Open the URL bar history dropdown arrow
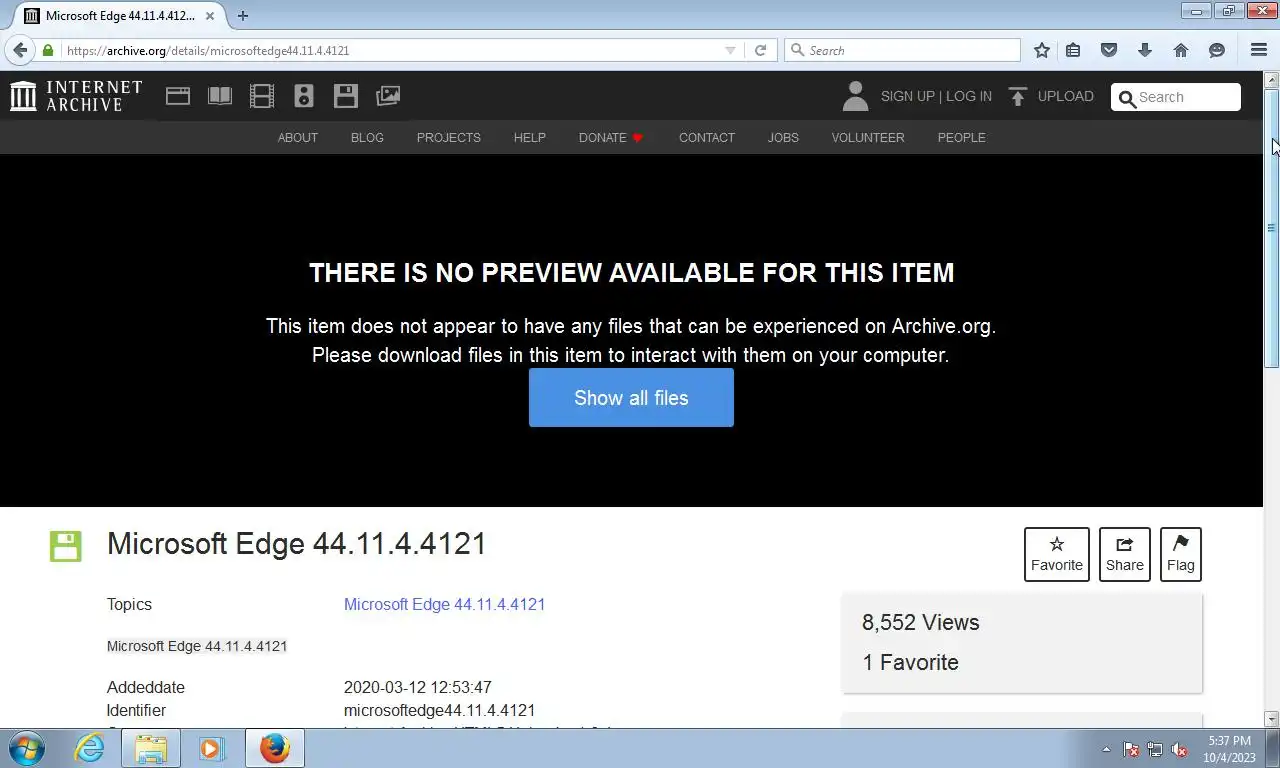This screenshot has height=768, width=1280. pos(730,50)
